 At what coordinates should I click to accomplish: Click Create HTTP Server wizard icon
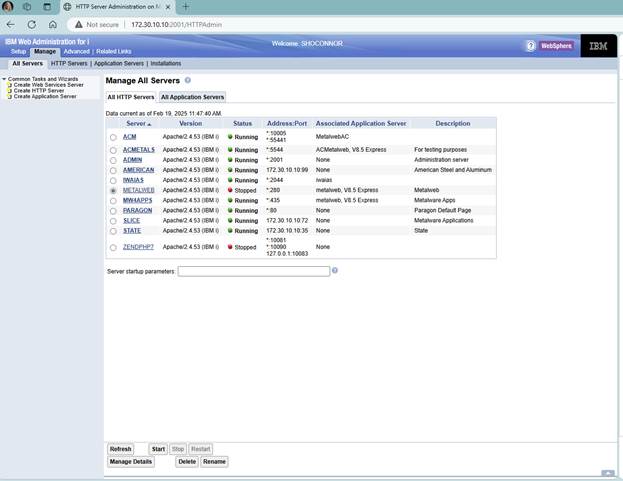click(x=10, y=91)
